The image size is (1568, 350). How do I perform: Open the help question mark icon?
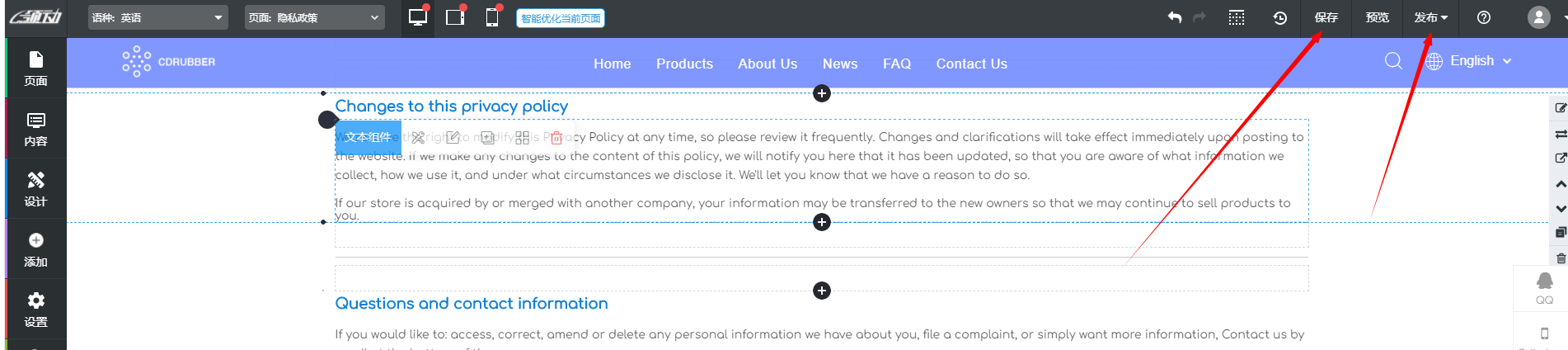click(1484, 17)
